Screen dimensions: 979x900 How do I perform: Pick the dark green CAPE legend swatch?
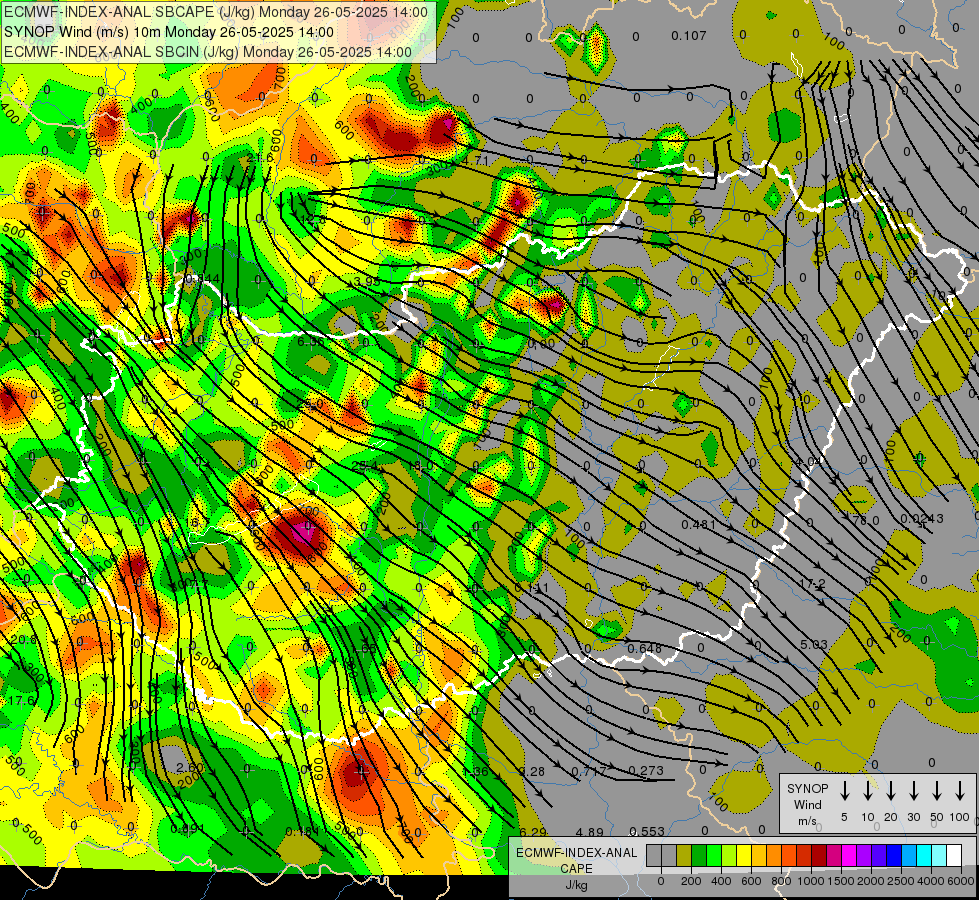coord(699,855)
